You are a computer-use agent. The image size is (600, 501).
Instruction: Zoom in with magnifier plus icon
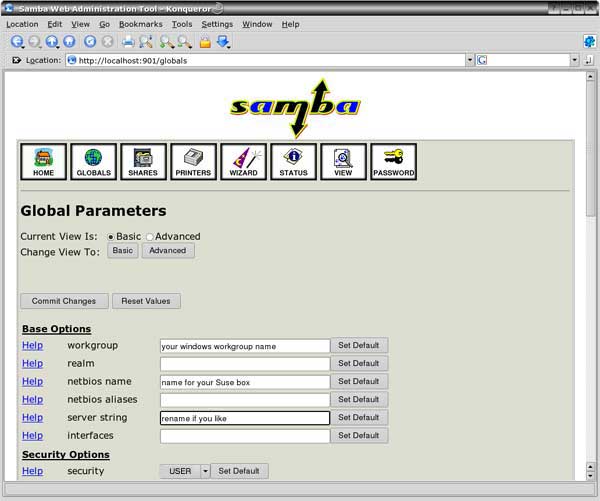[x=167, y=42]
